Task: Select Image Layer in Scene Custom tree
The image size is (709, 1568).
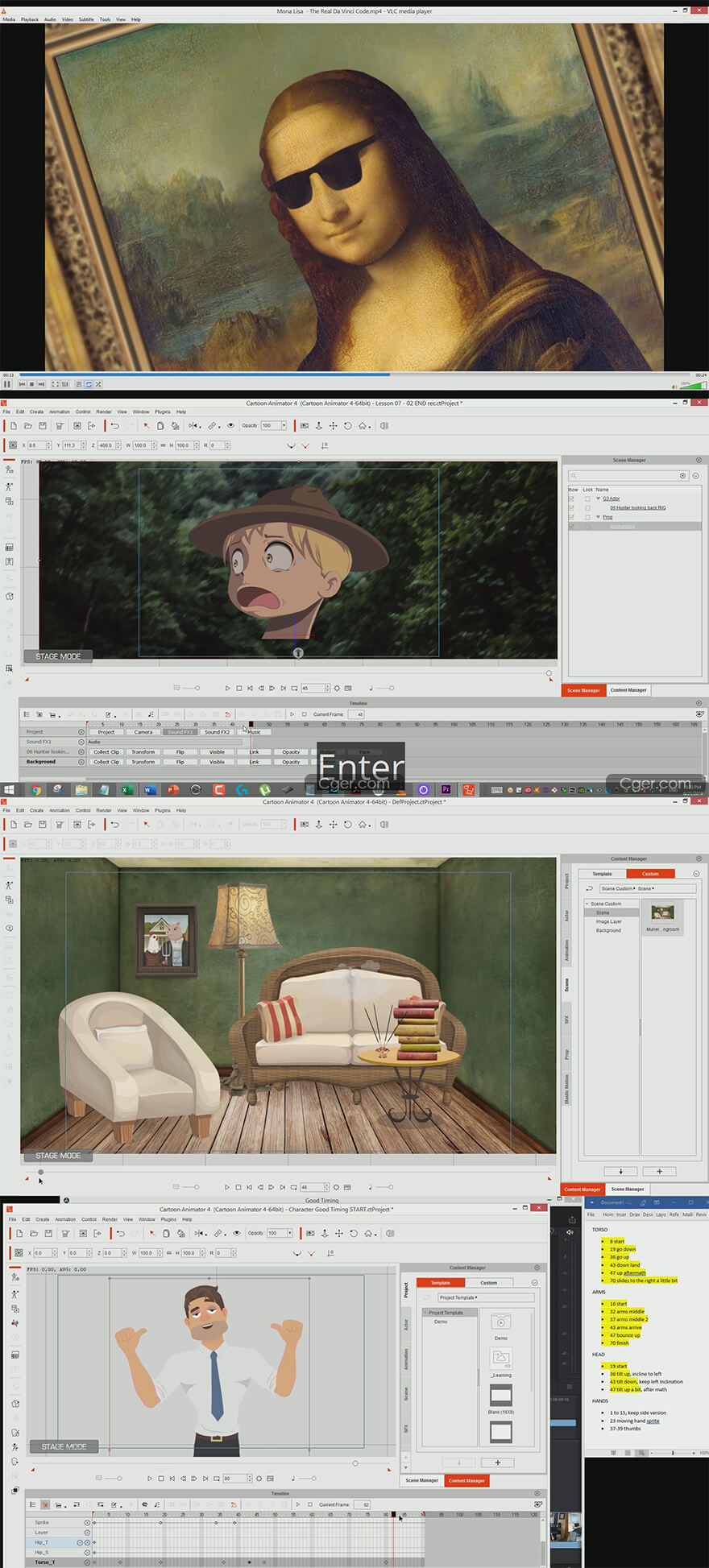Action: pos(609,921)
